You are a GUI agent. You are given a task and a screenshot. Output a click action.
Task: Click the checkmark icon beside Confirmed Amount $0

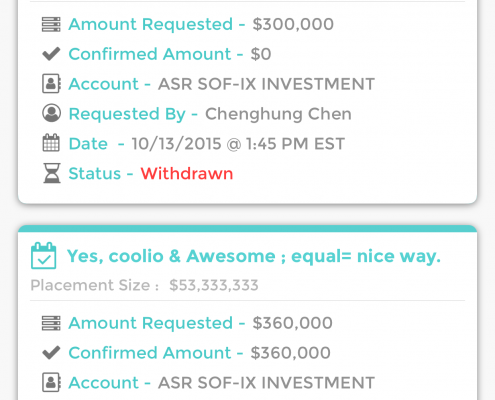[51, 54]
